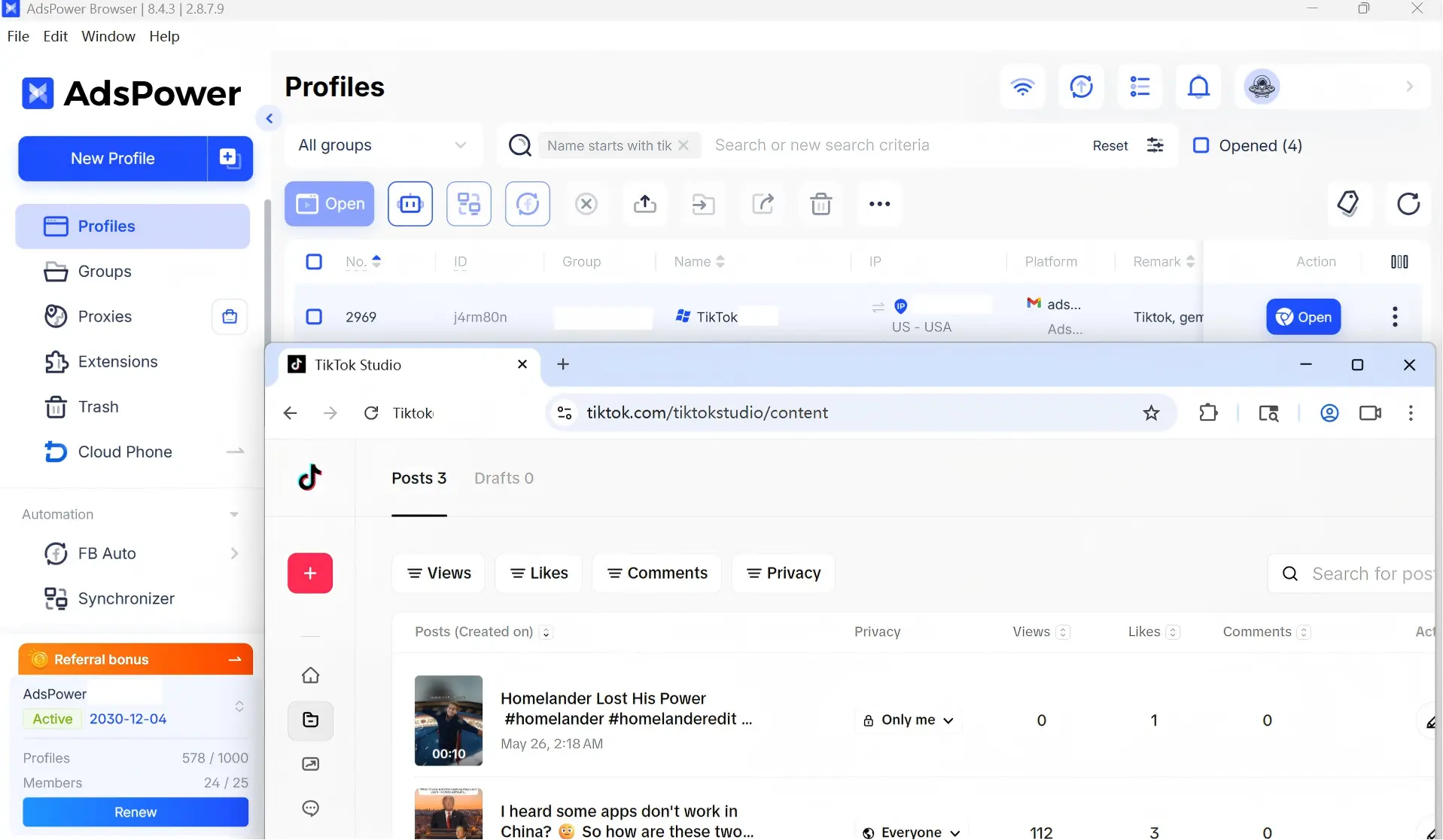Open the advanced search filter icon
The width and height of the screenshot is (1443, 840).
(x=1155, y=145)
